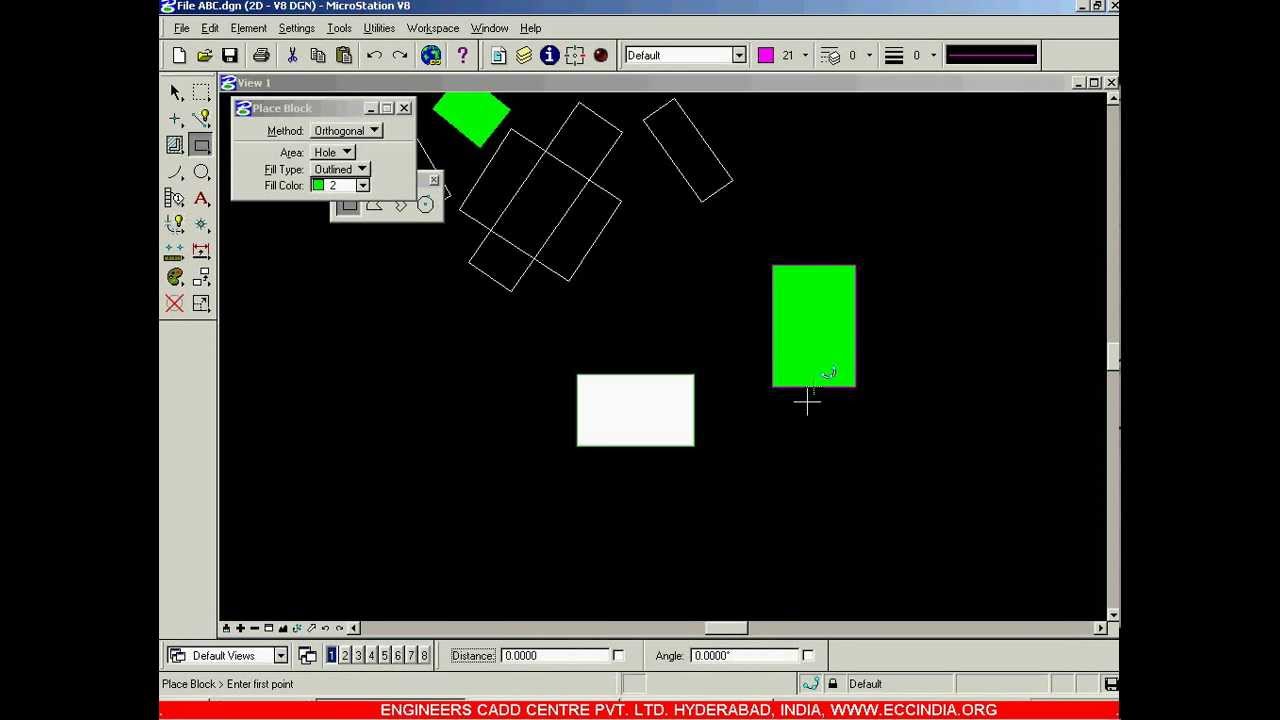
Task: Select the Place Text 'A' tool
Action: [x=201, y=198]
